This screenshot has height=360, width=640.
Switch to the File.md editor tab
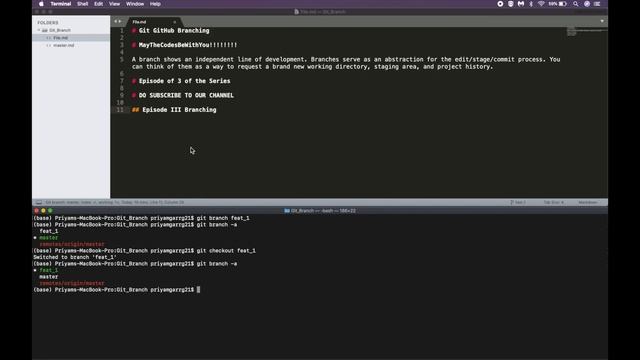[139, 22]
